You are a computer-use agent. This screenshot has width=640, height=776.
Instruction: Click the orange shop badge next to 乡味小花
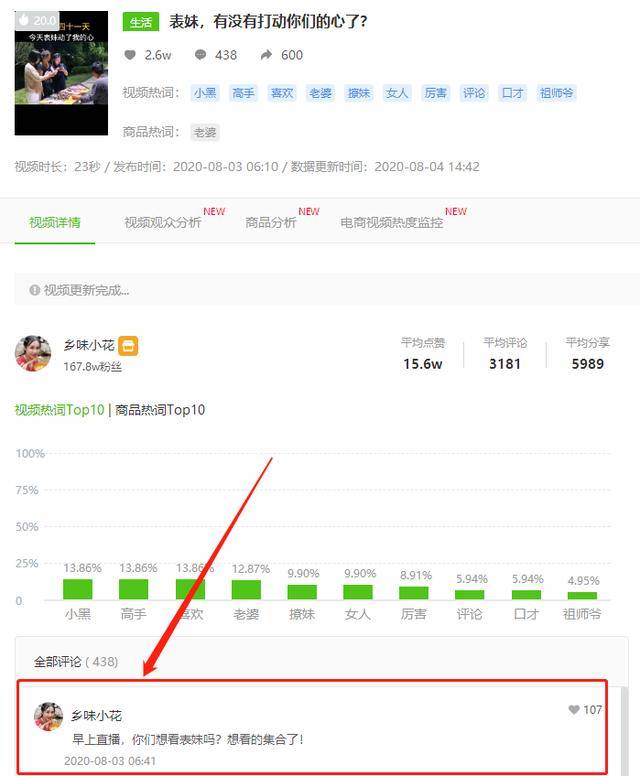click(x=128, y=346)
